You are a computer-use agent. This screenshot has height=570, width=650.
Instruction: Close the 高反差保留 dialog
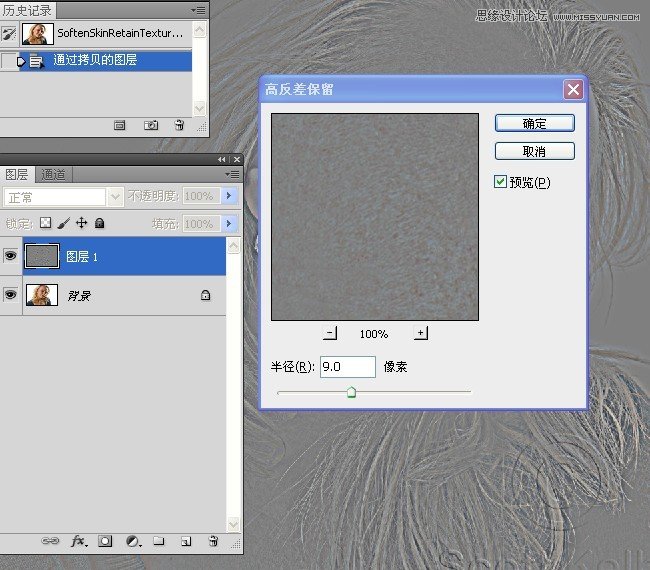click(x=573, y=89)
